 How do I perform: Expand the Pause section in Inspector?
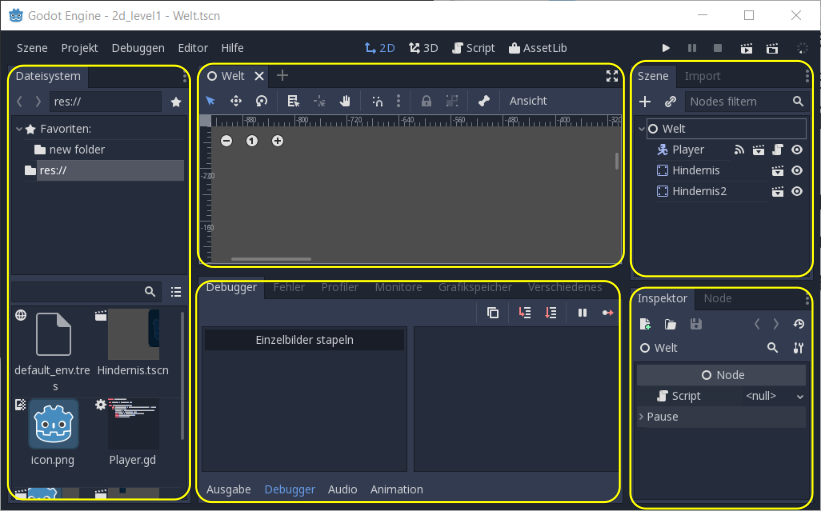(x=641, y=417)
